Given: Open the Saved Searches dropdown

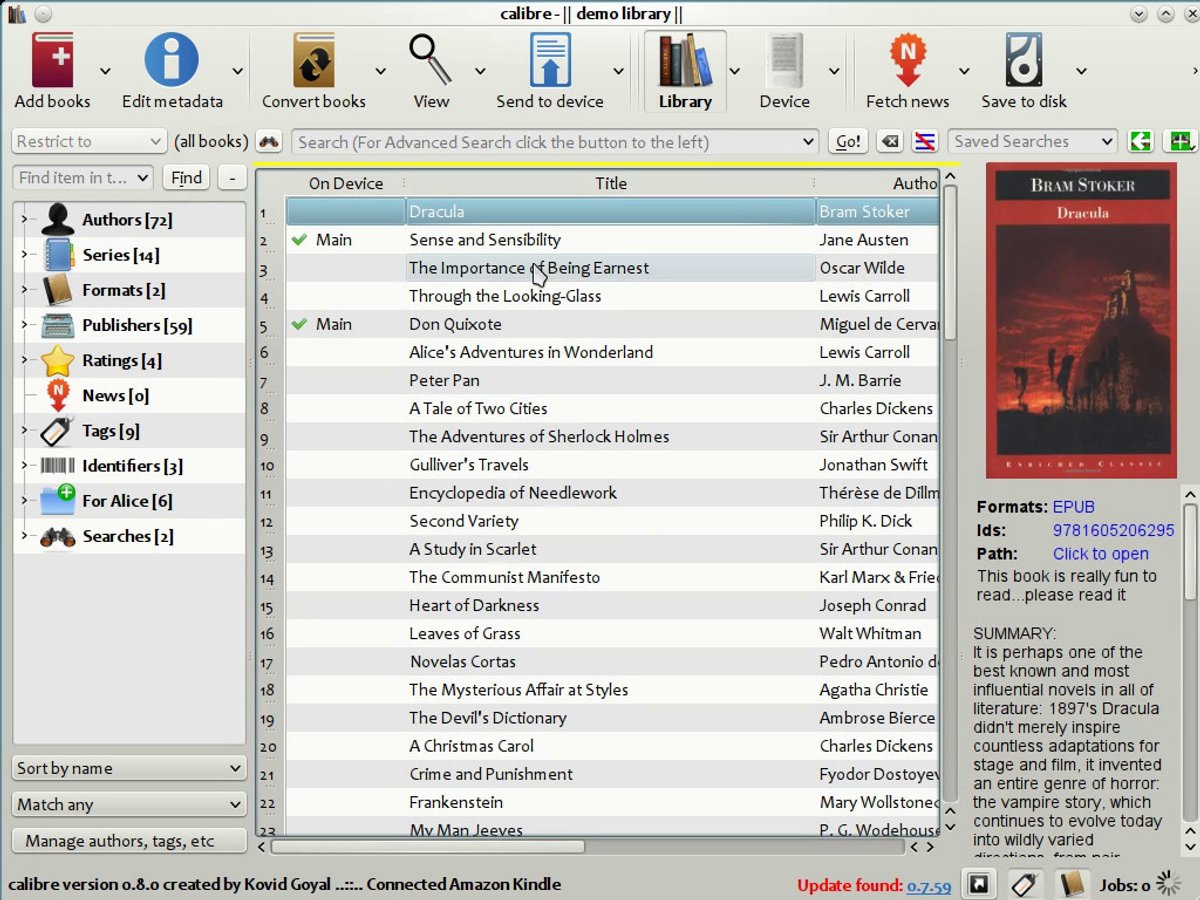Looking at the screenshot, I should pos(1032,142).
